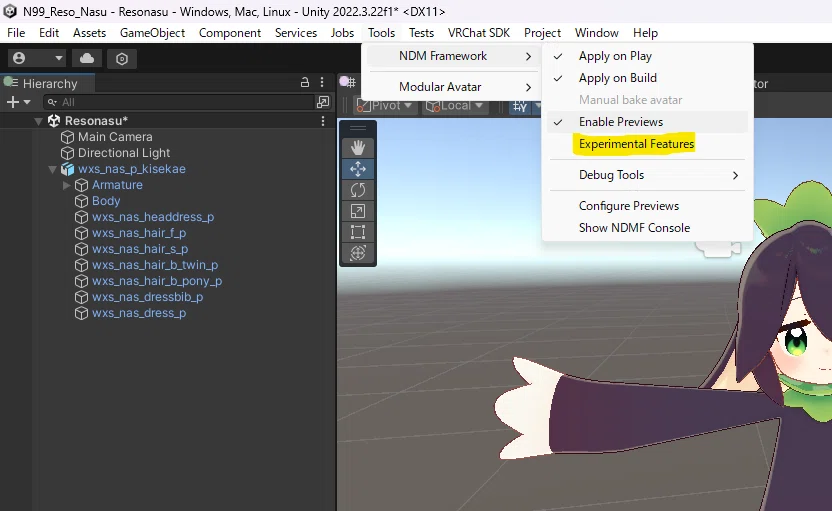Expand the Debug Tools submenu
The image size is (832, 511).
pyautogui.click(x=647, y=175)
